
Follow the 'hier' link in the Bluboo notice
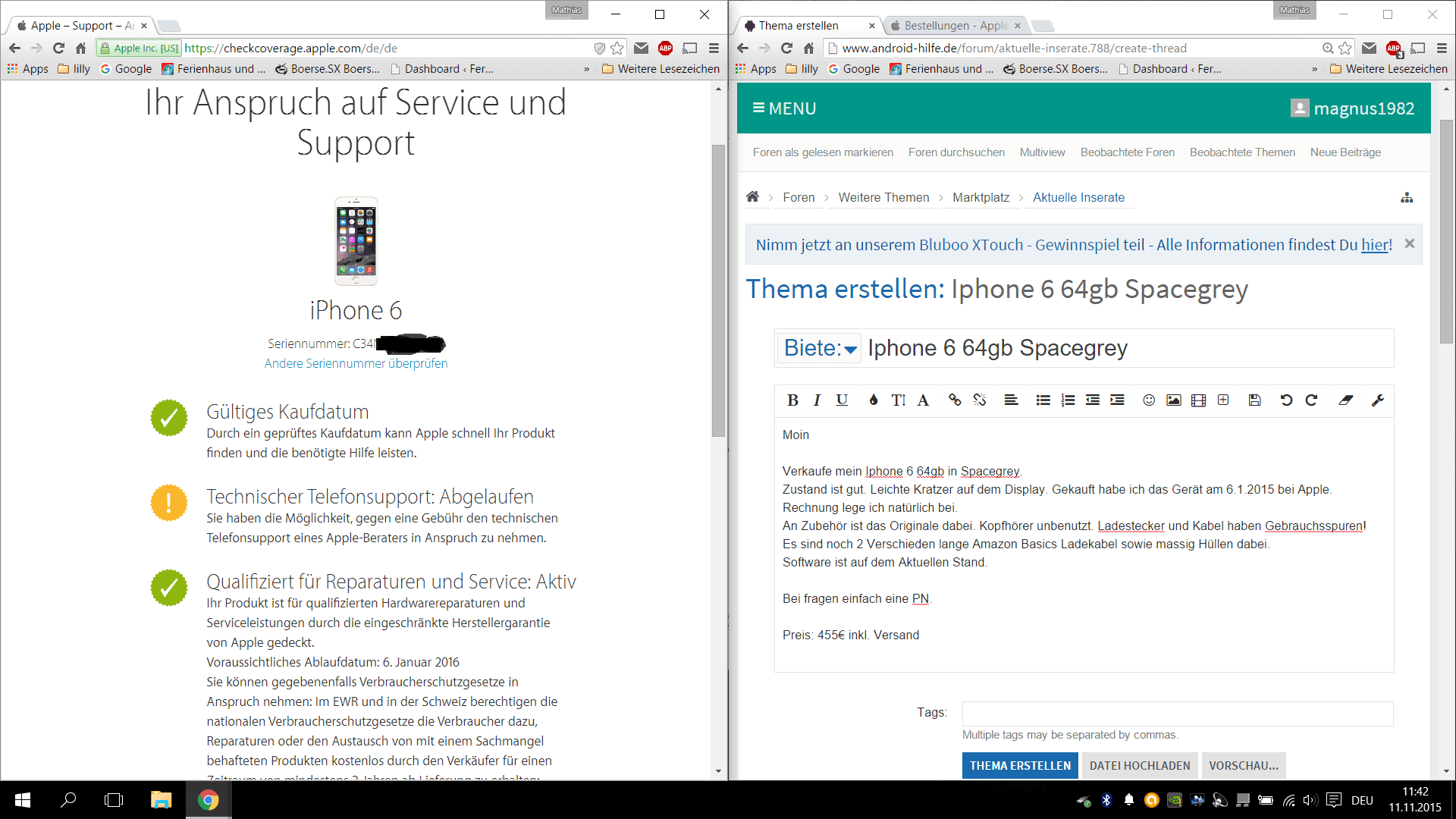click(1375, 245)
